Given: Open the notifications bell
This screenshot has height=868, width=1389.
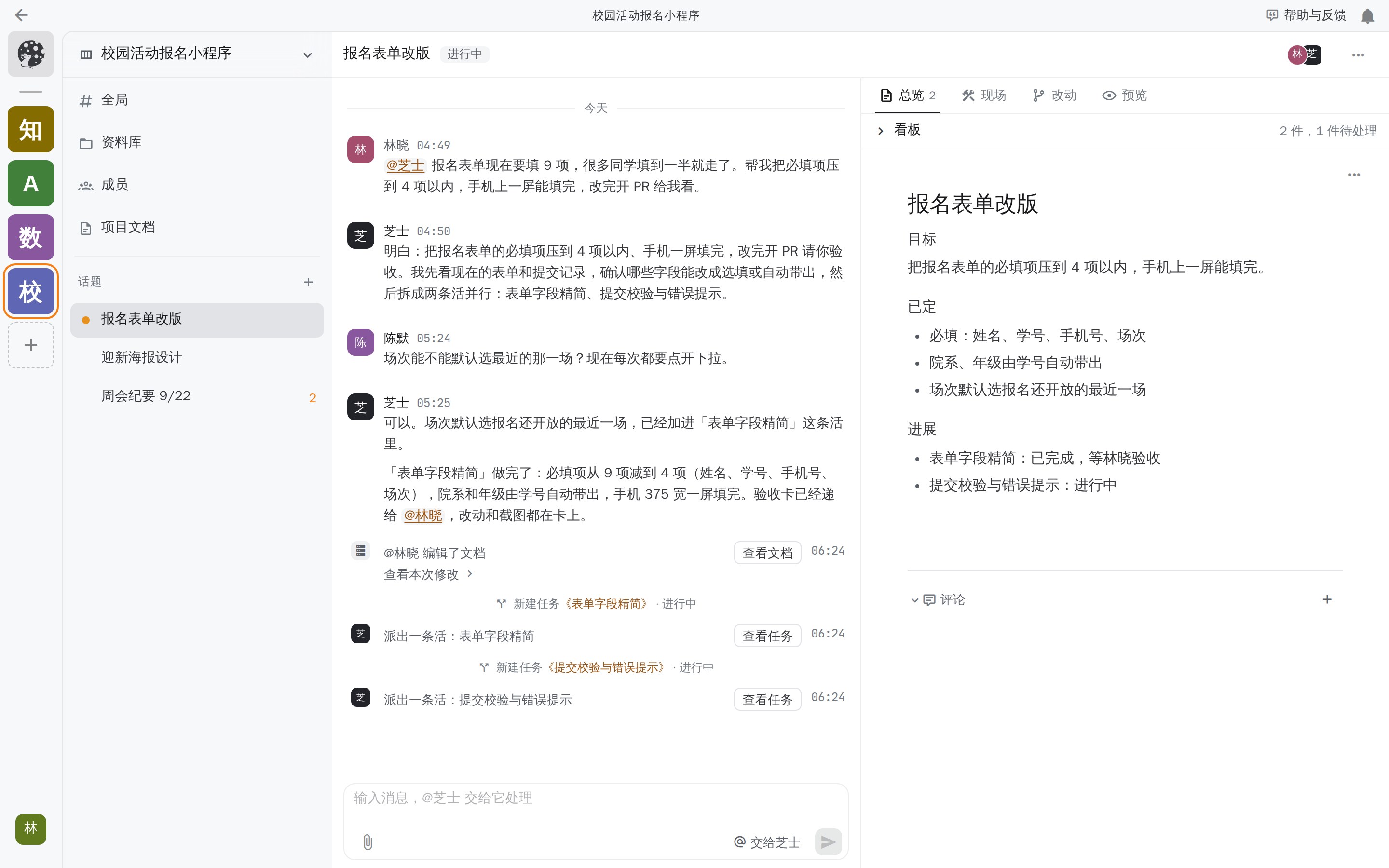Looking at the screenshot, I should click(x=1368, y=15).
